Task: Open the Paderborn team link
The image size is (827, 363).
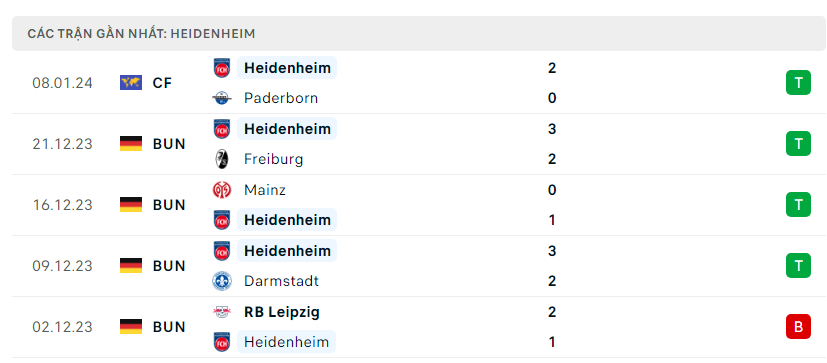Action: pos(281,98)
